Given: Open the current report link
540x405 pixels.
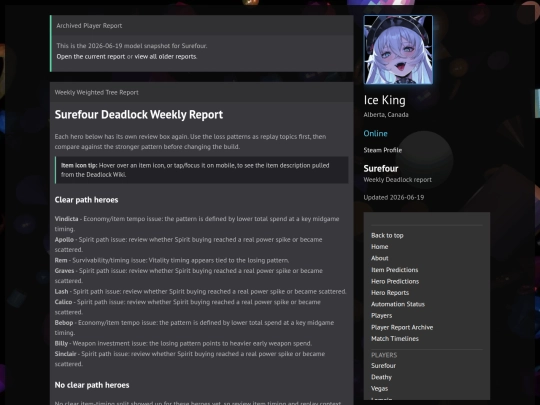Looking at the screenshot, I should [91, 56].
